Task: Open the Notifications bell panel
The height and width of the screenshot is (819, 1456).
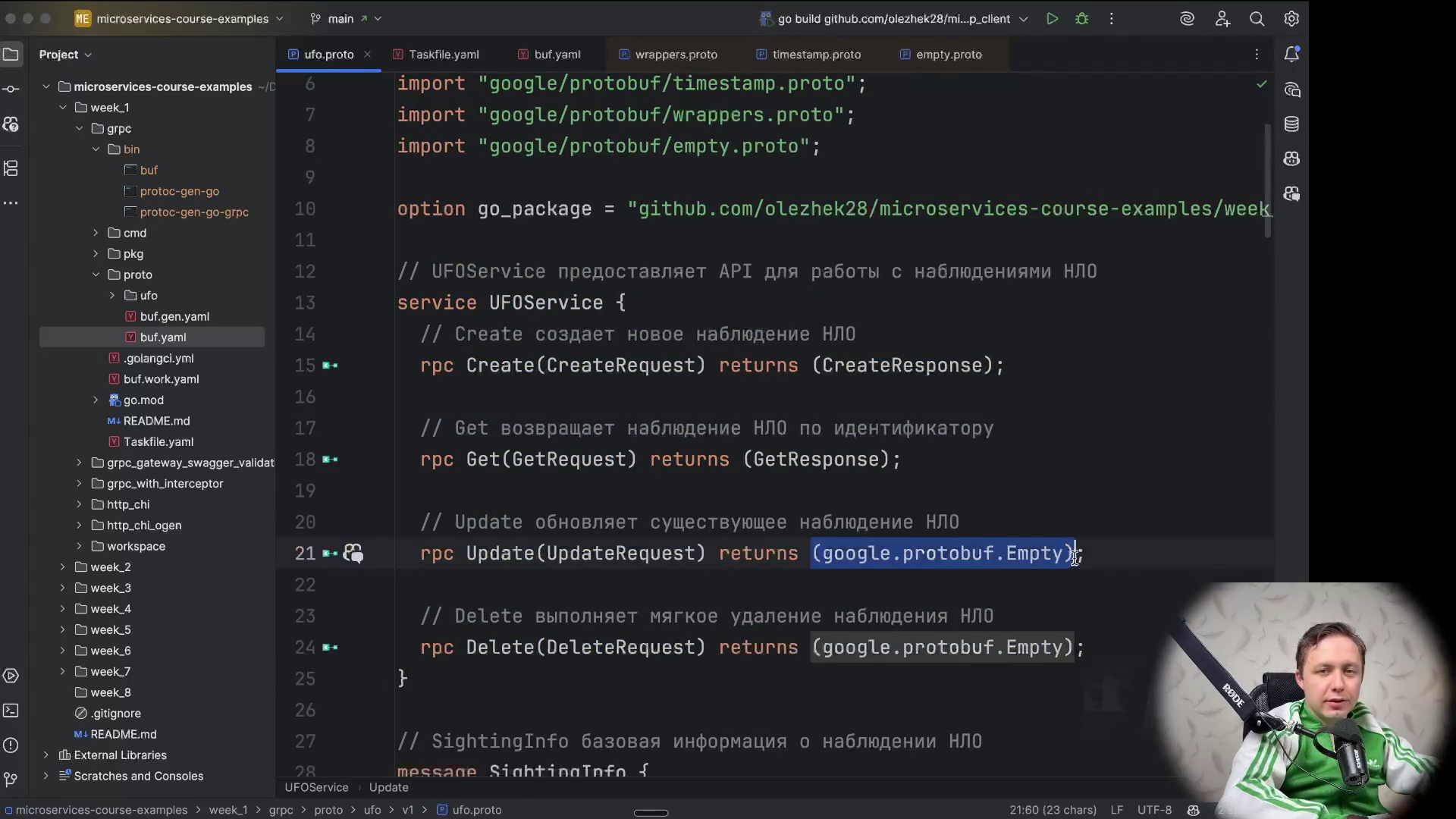Action: [1291, 55]
